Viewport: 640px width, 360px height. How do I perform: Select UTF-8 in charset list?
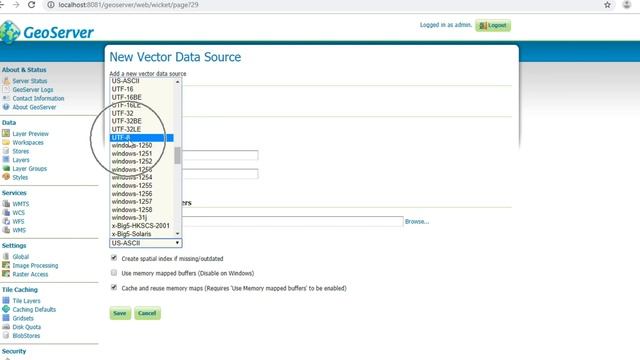coord(142,138)
